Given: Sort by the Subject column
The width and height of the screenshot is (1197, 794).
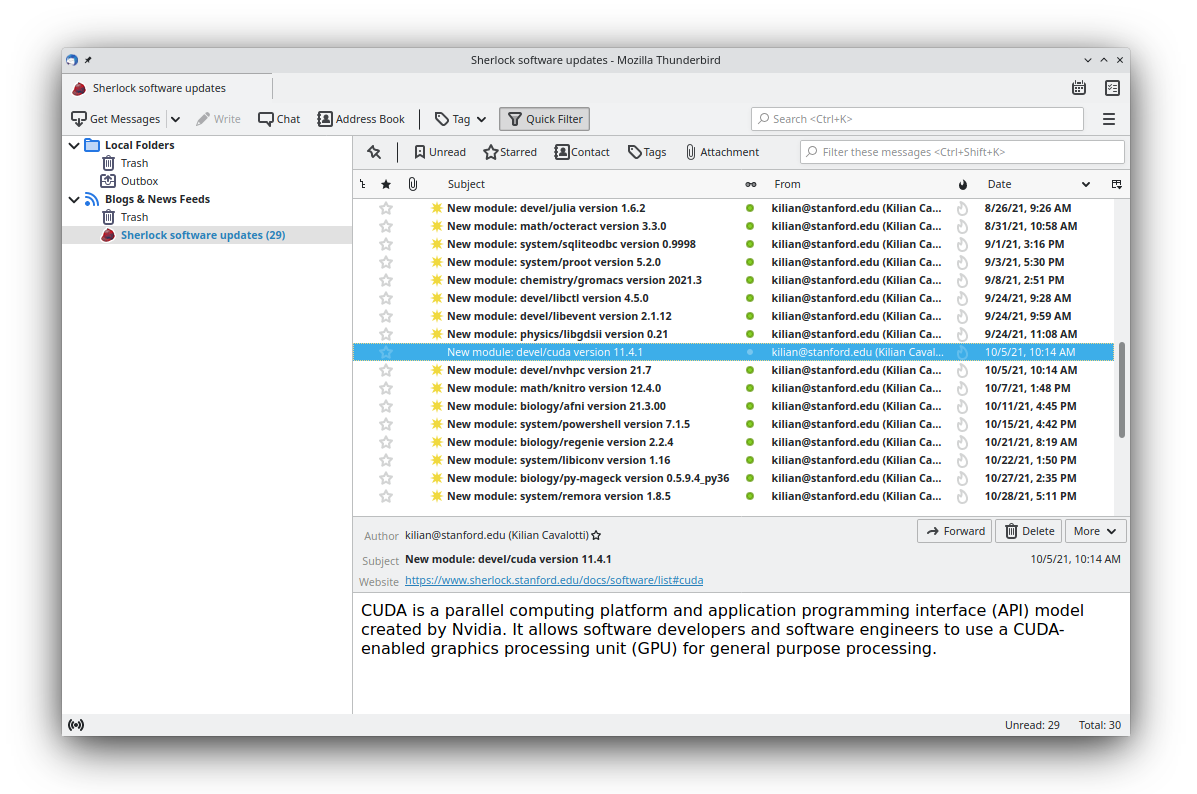Looking at the screenshot, I should pos(466,184).
